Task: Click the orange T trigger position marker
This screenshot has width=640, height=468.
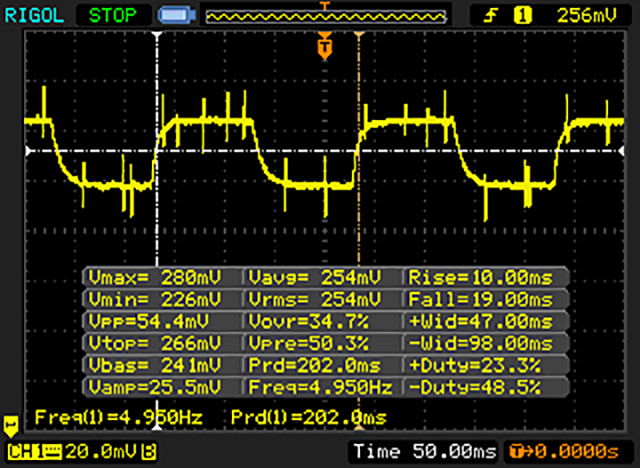Action: point(324,46)
